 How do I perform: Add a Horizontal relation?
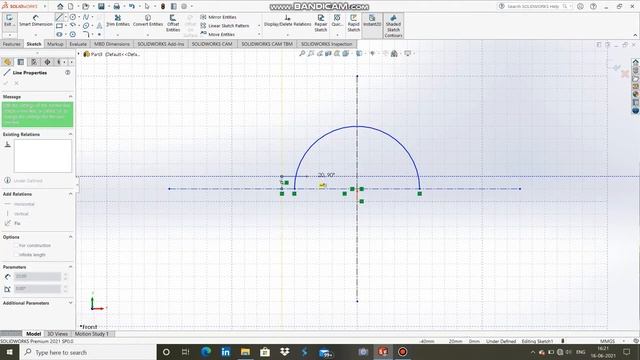click(x=20, y=204)
